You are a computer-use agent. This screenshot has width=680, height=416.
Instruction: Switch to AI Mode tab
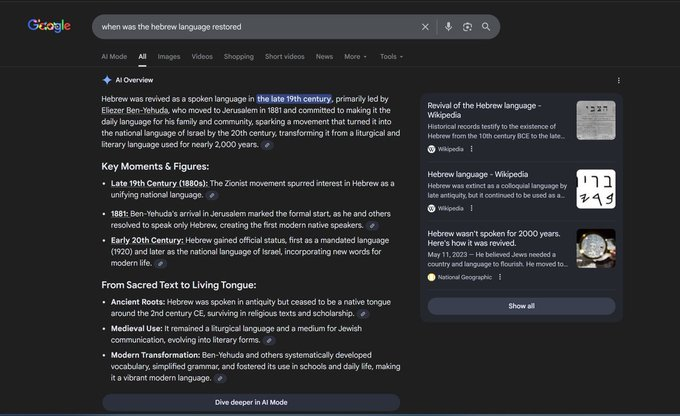[x=114, y=56]
